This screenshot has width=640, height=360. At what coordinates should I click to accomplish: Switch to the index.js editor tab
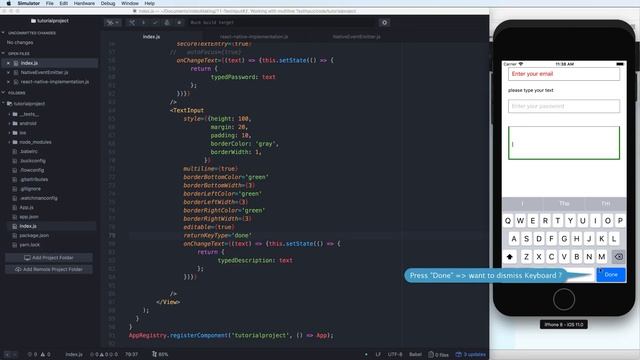point(151,37)
